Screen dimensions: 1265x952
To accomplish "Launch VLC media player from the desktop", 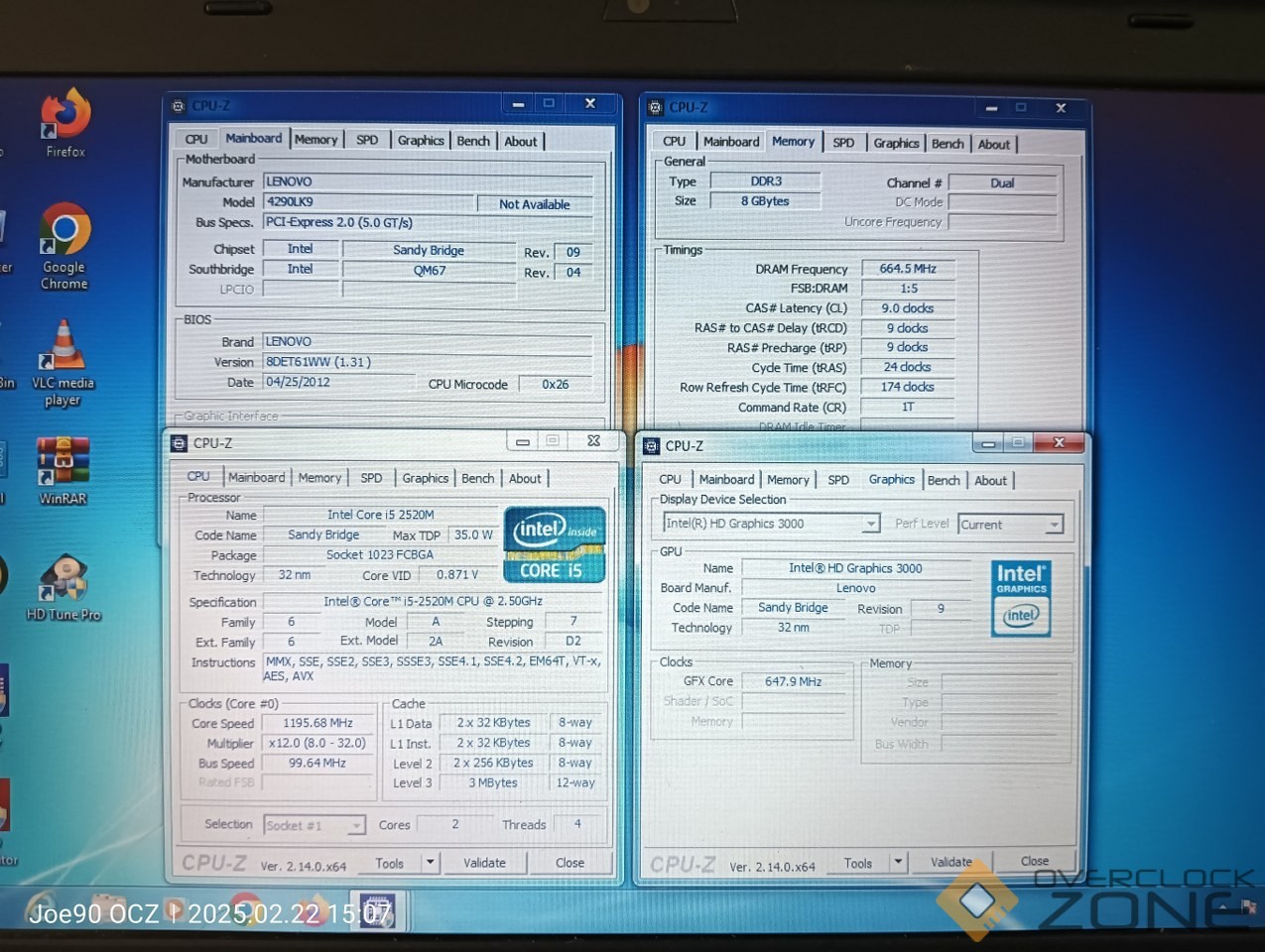I will [63, 363].
